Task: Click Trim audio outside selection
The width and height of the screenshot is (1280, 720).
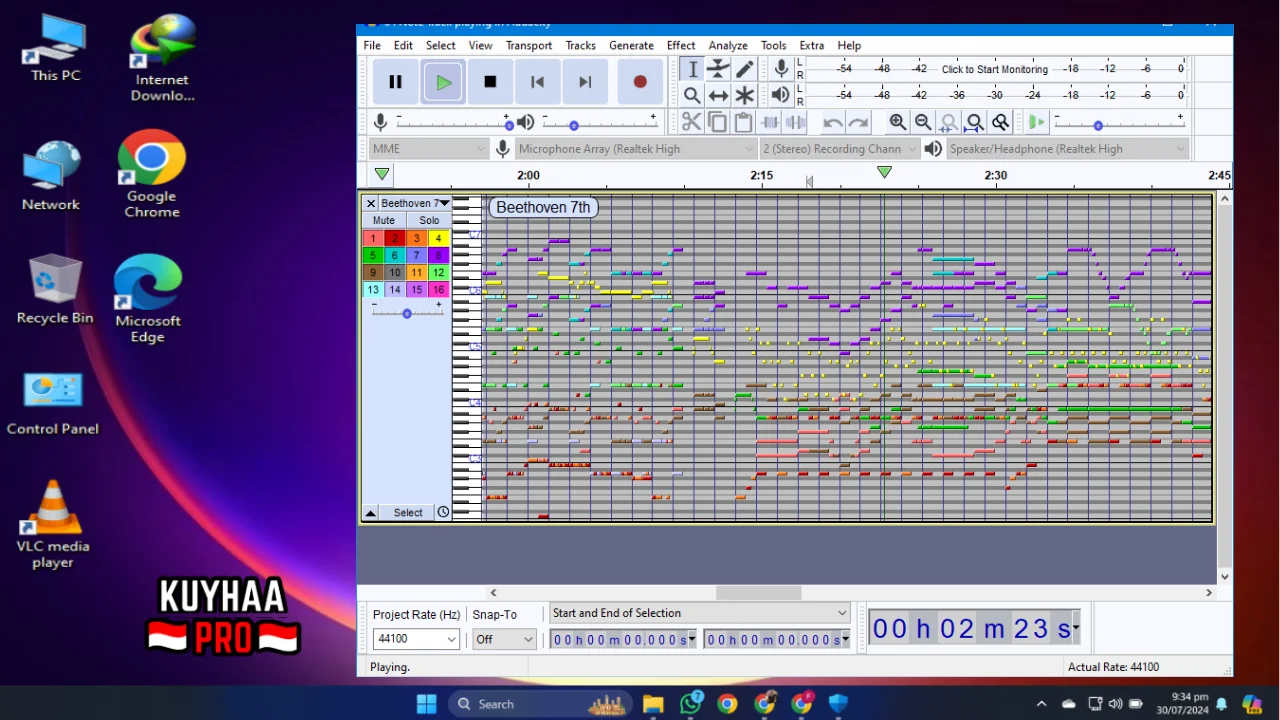Action: pos(770,122)
